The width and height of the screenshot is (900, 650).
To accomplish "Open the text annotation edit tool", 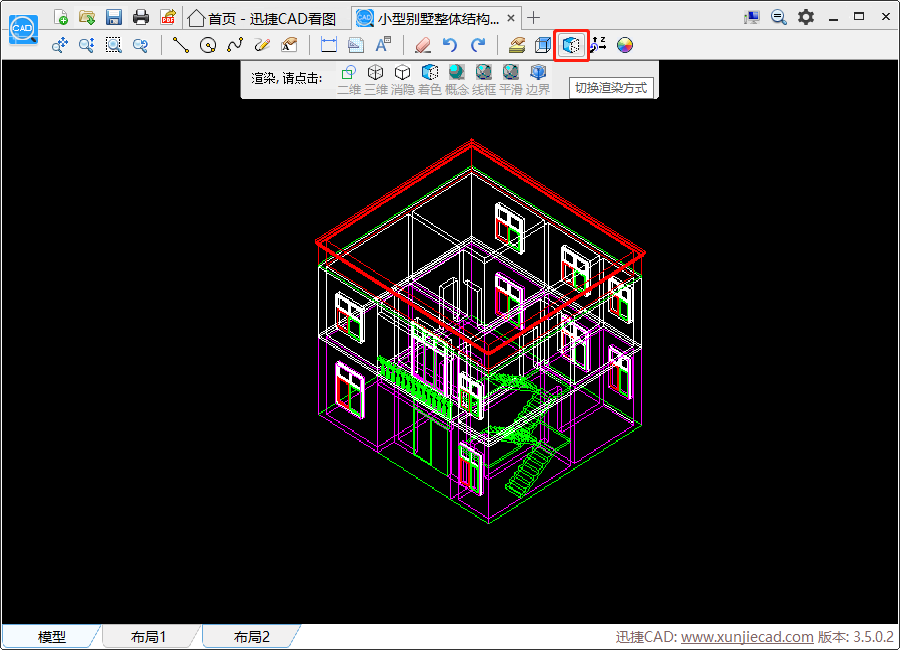I will 289,45.
